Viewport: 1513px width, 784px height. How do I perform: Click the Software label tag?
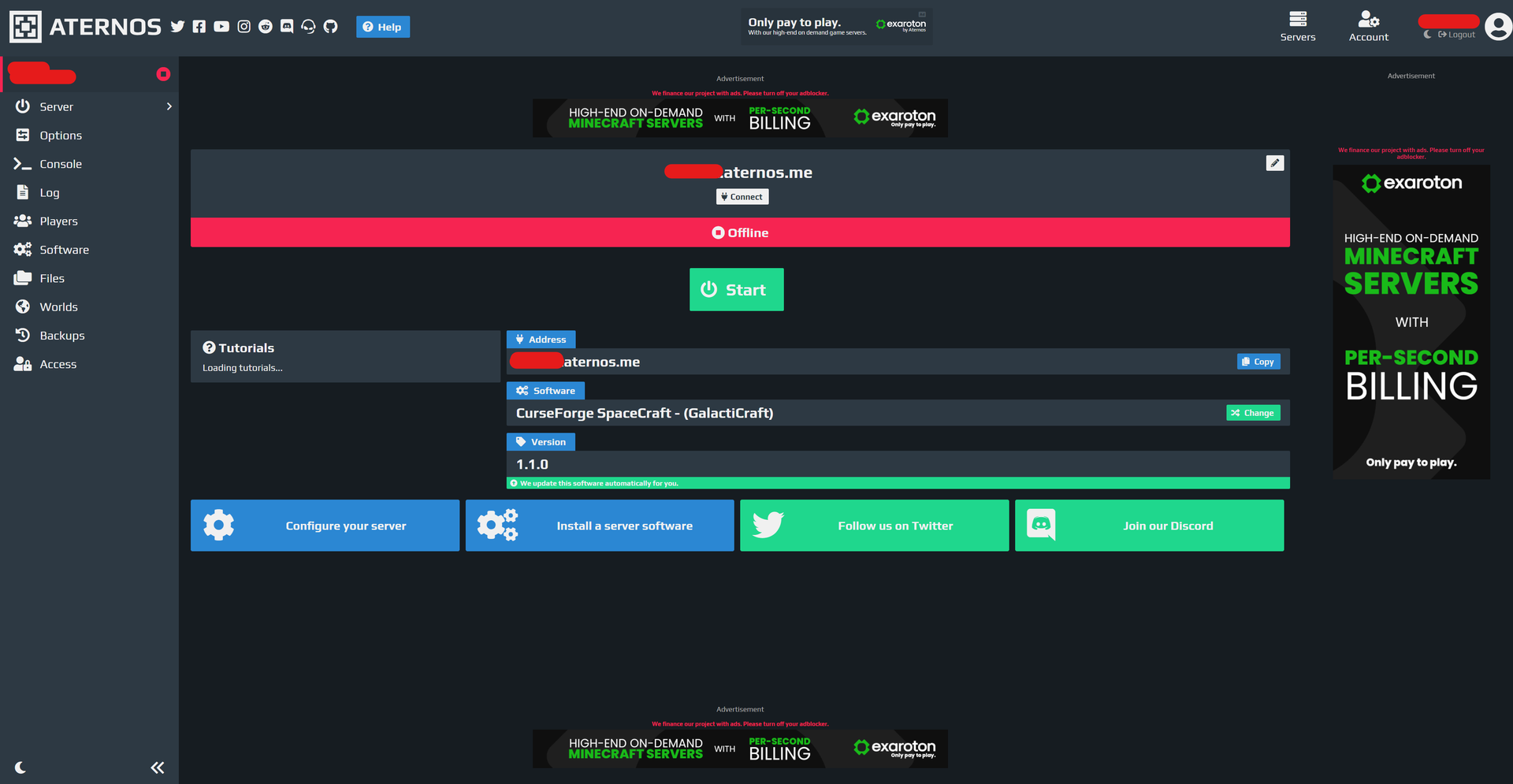(545, 391)
